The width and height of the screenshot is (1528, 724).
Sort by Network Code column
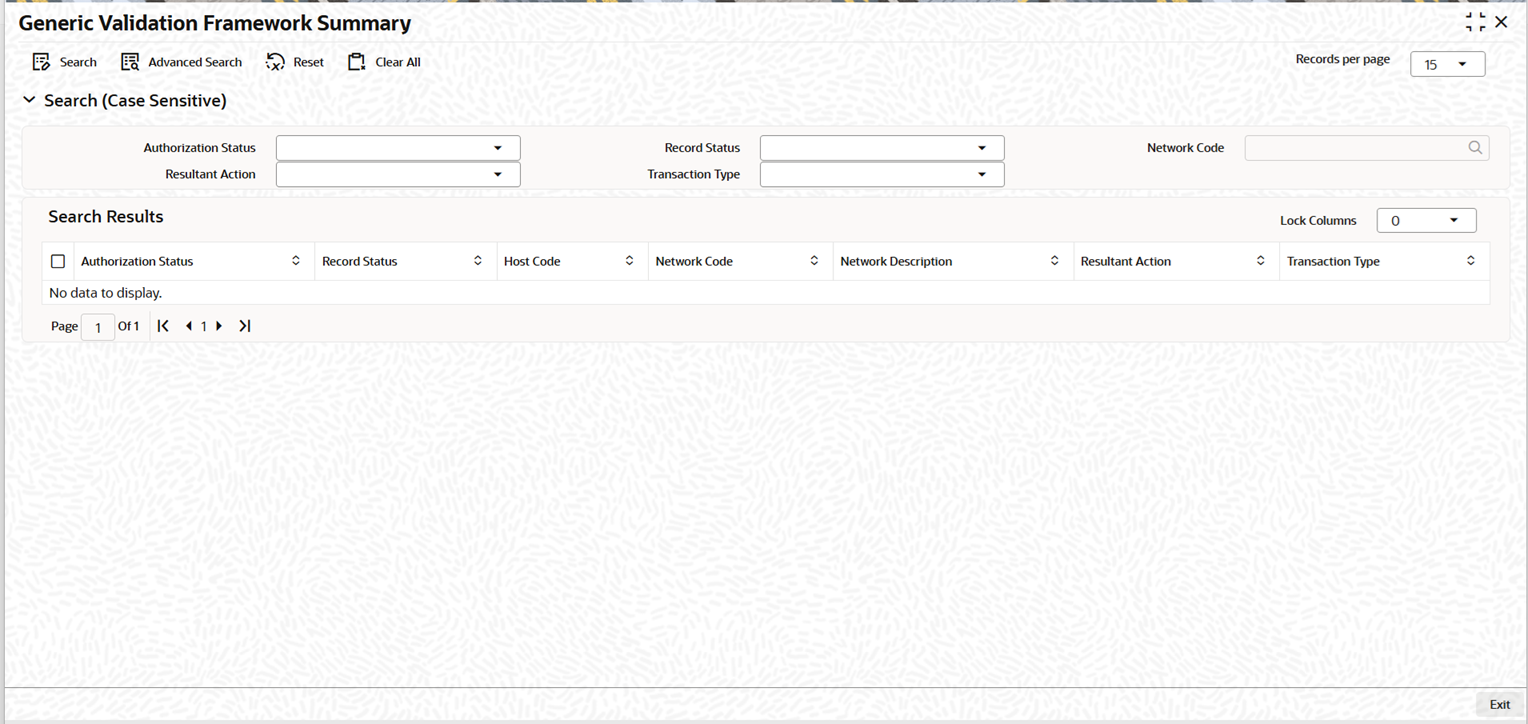pos(814,261)
